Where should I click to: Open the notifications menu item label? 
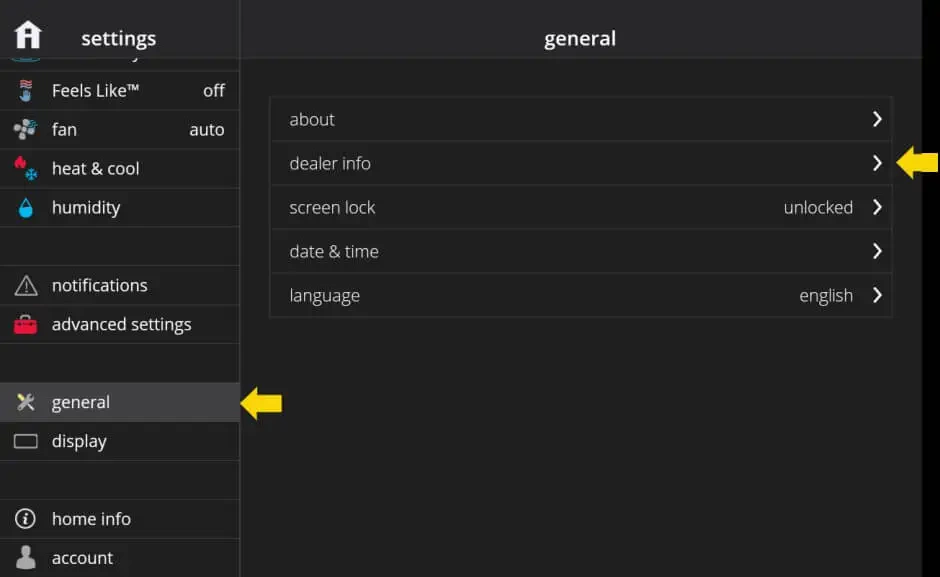tap(99, 286)
